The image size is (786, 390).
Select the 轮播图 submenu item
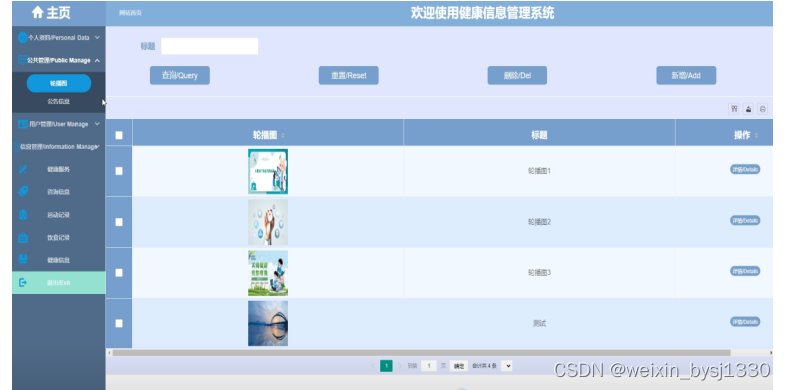click(x=59, y=83)
